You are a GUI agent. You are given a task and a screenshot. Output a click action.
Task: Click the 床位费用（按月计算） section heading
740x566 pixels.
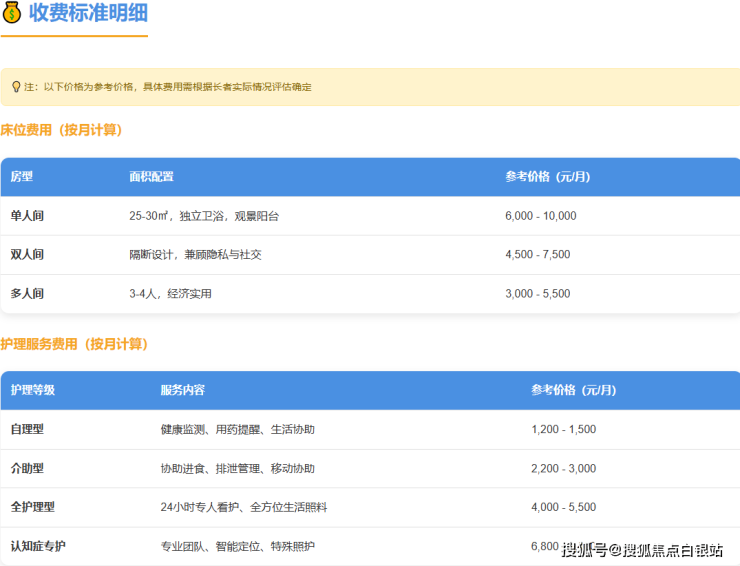(61, 130)
